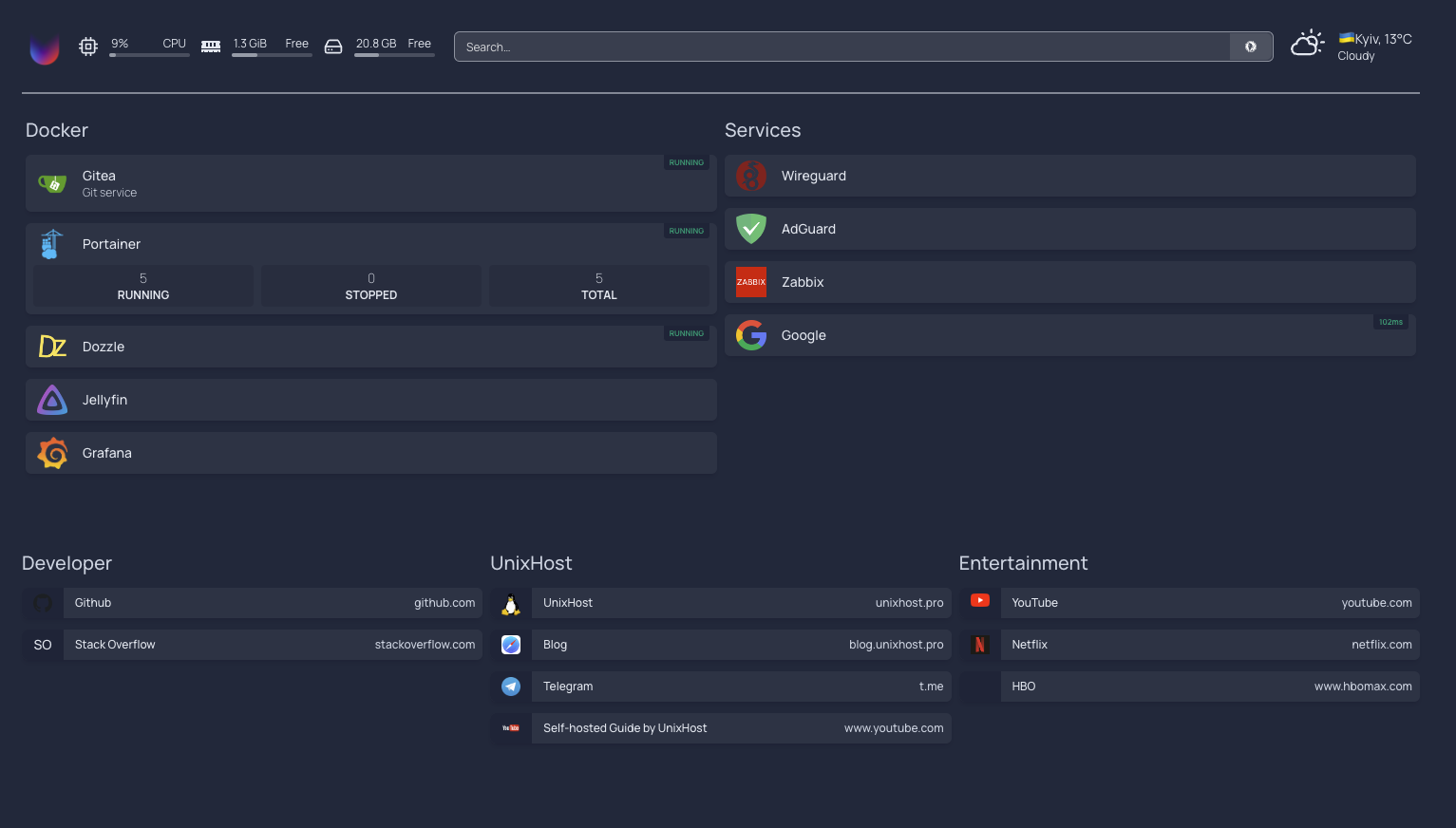
Task: Click the Zabbix red logo icon
Action: 751,282
